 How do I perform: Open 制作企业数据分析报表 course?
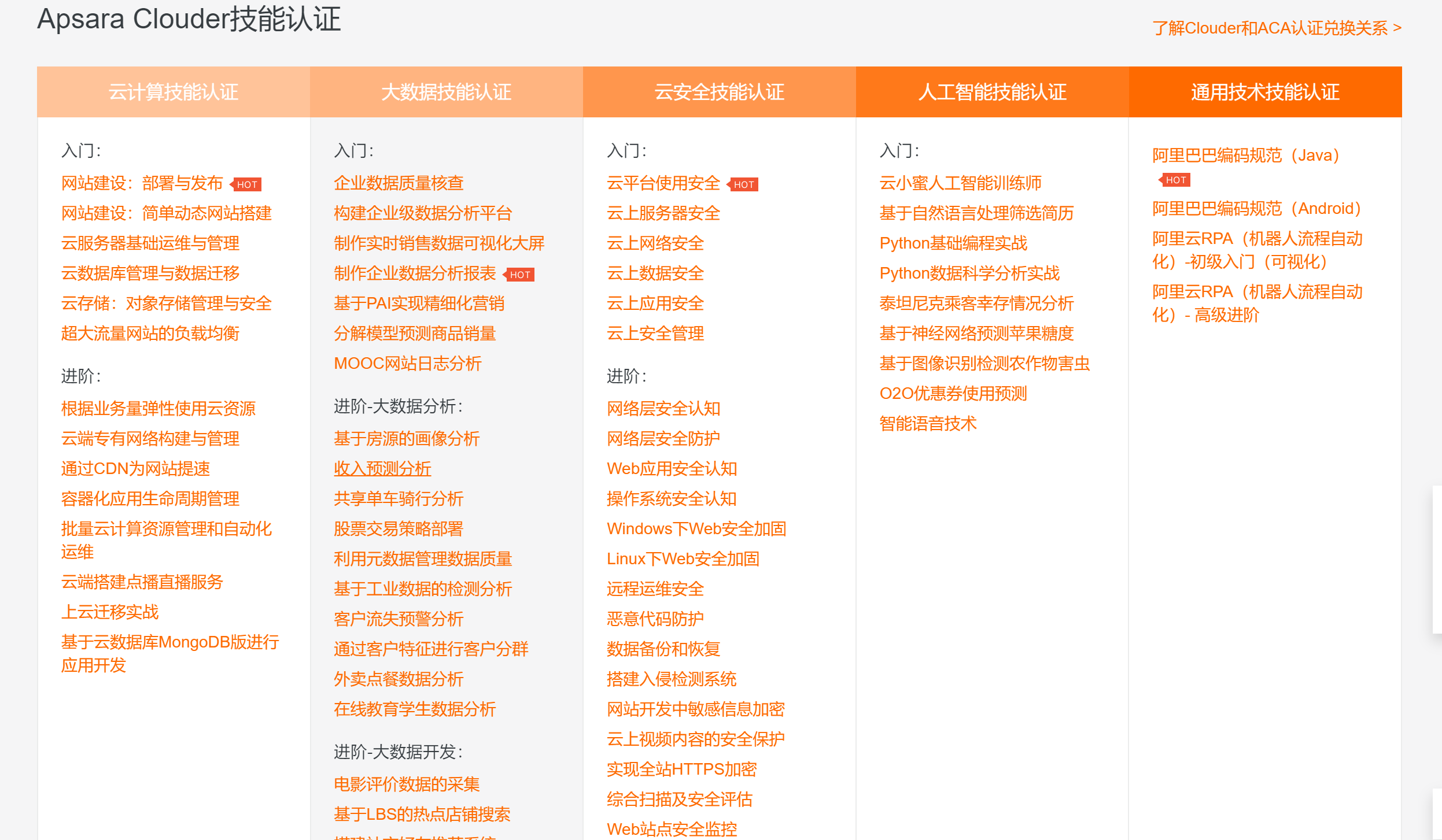pos(415,273)
